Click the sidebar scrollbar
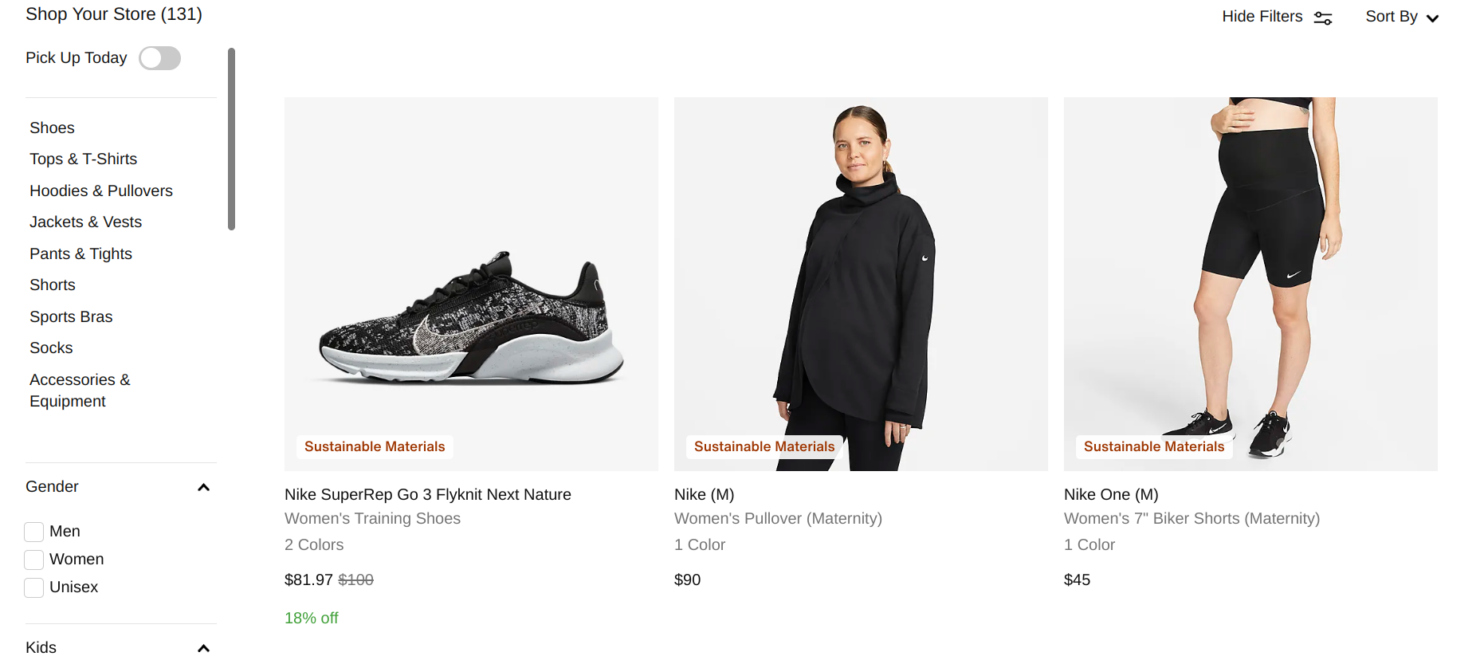 [233, 138]
